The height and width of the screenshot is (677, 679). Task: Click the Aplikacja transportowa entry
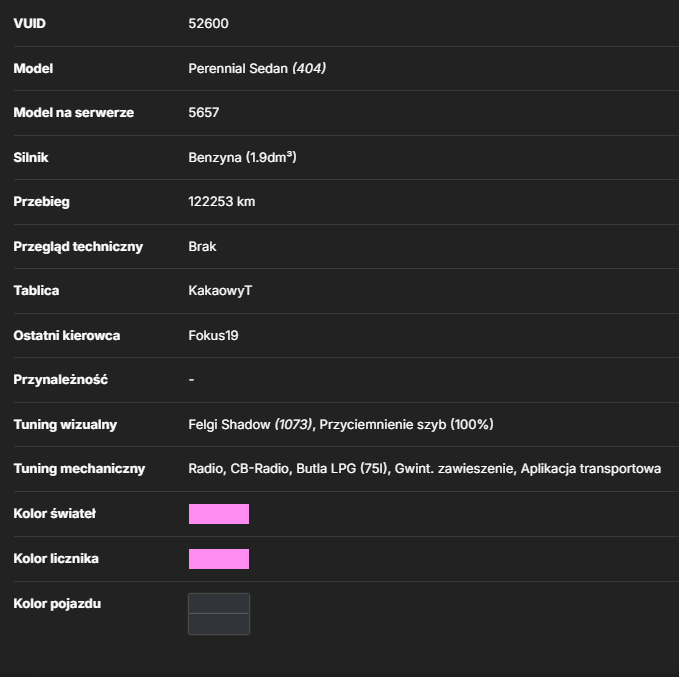[x=591, y=469]
